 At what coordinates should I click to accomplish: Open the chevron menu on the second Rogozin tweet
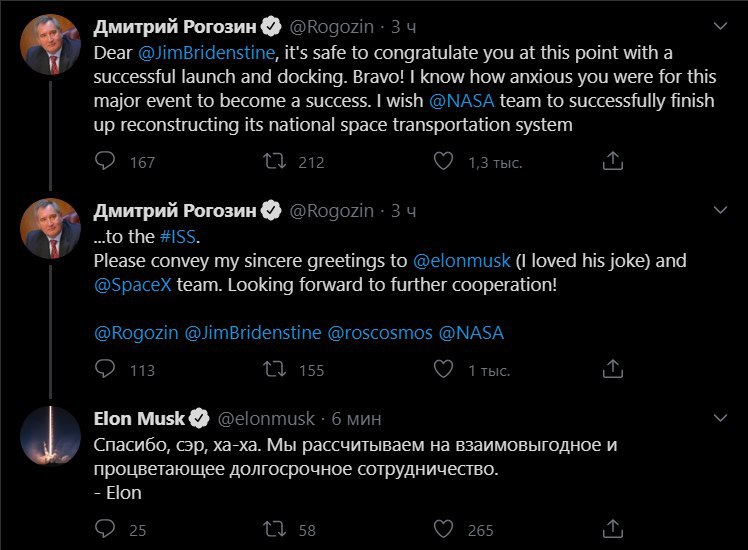[720, 210]
